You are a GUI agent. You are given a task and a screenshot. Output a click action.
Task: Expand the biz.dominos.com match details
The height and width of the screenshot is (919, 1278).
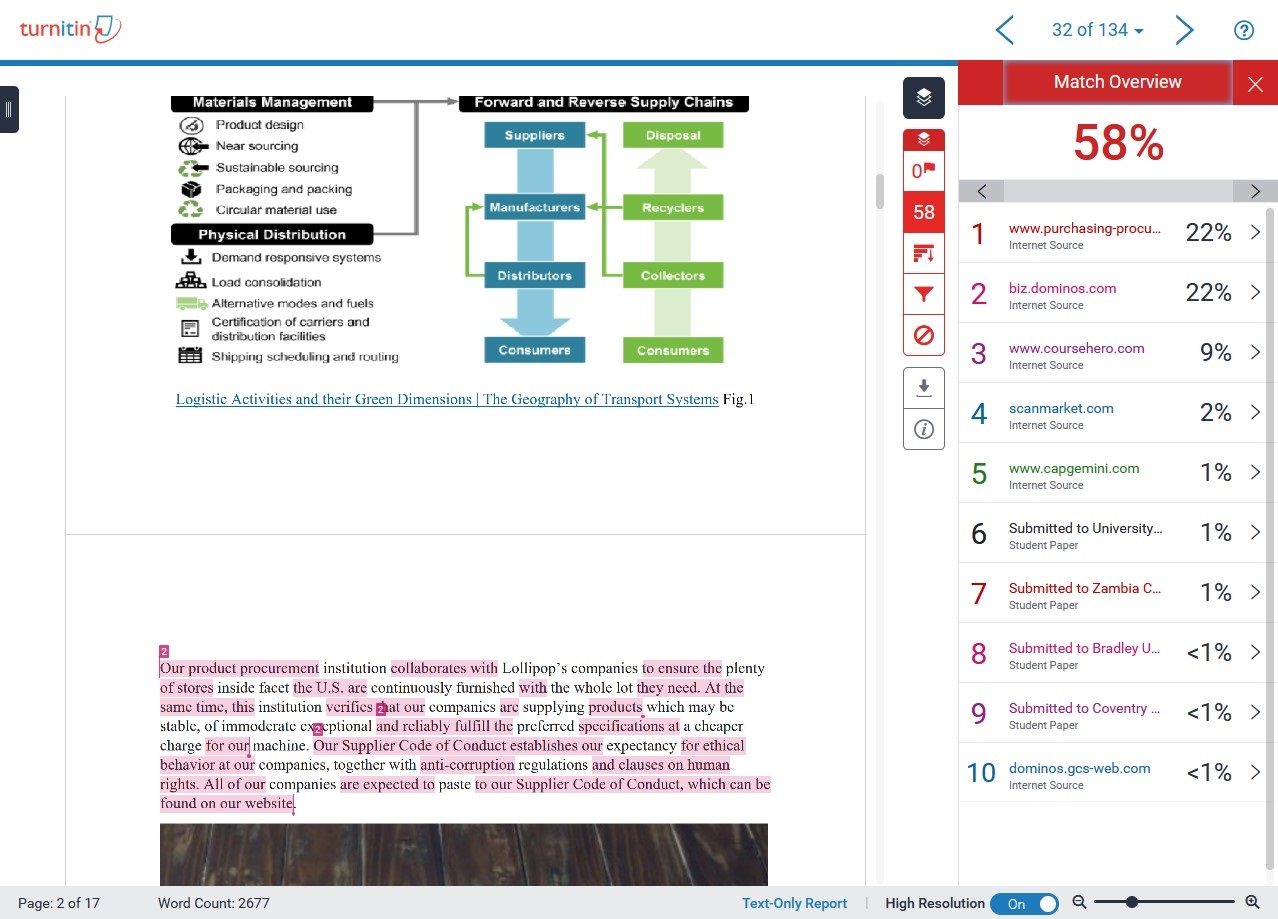click(1255, 293)
